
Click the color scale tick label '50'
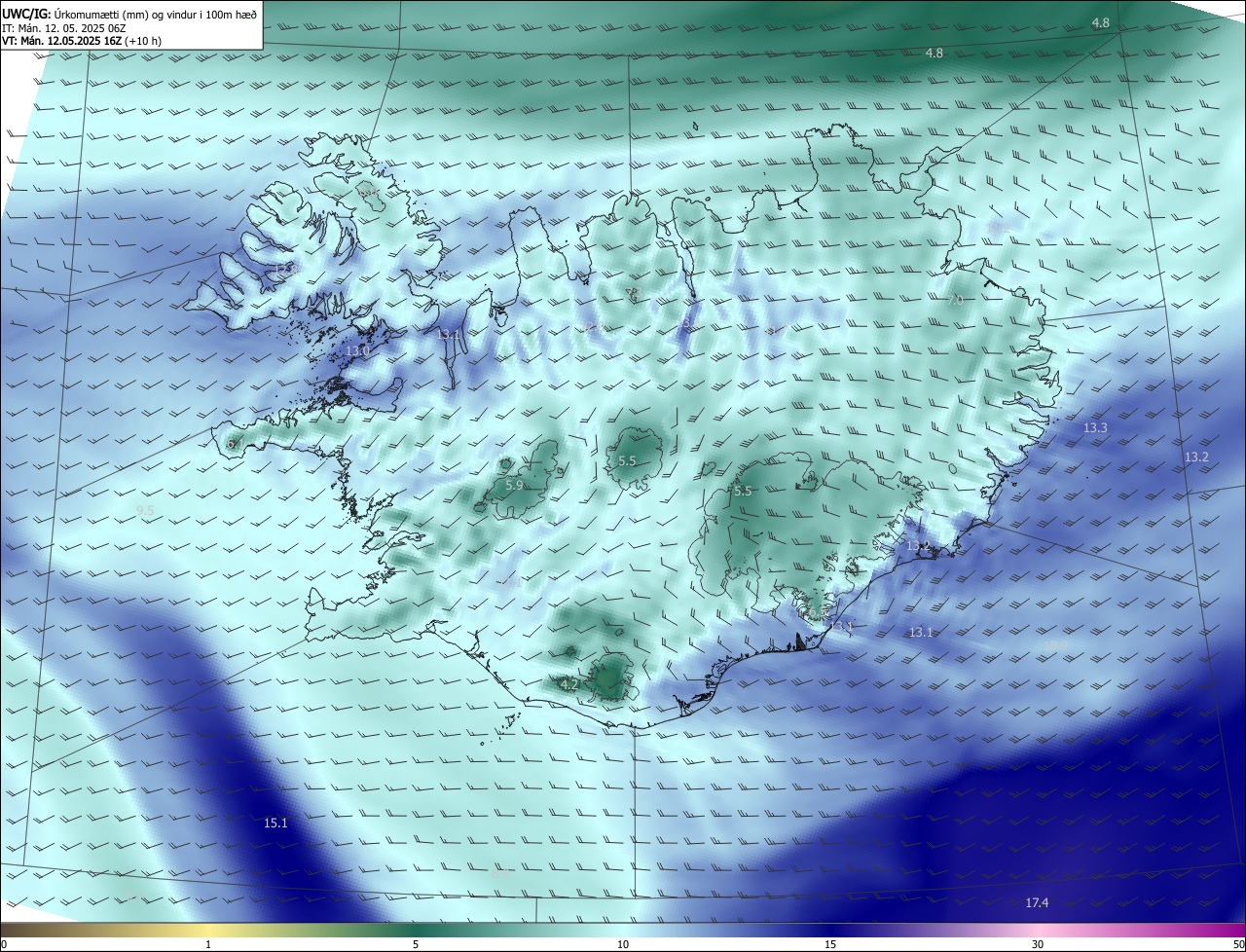coord(1238,944)
